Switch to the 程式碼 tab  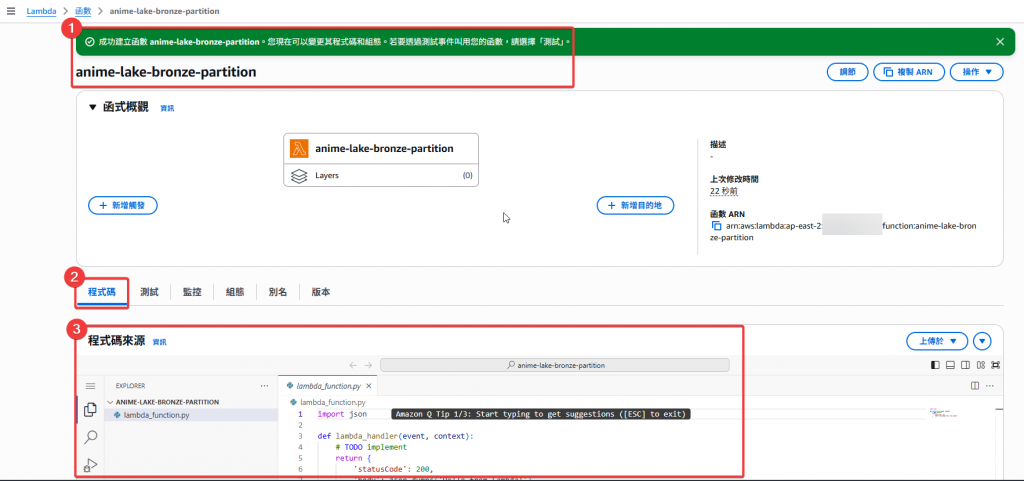pos(101,292)
